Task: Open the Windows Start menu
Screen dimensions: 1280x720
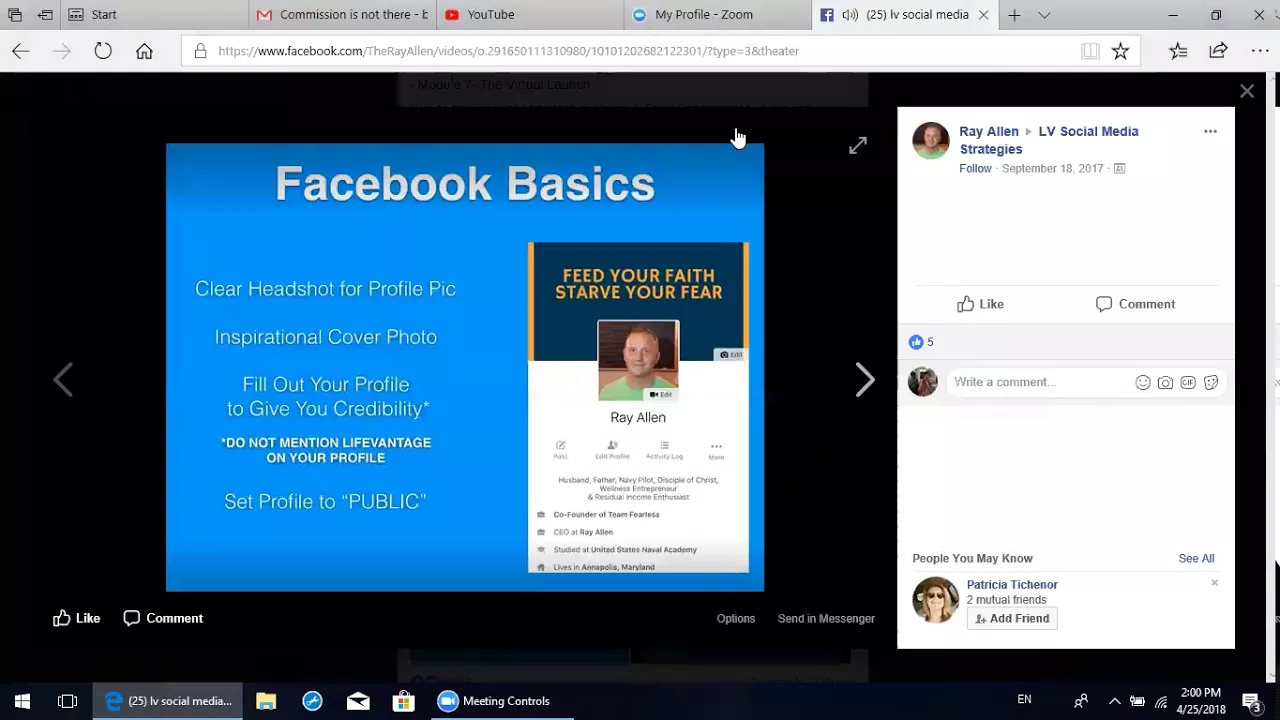Action: (22, 701)
